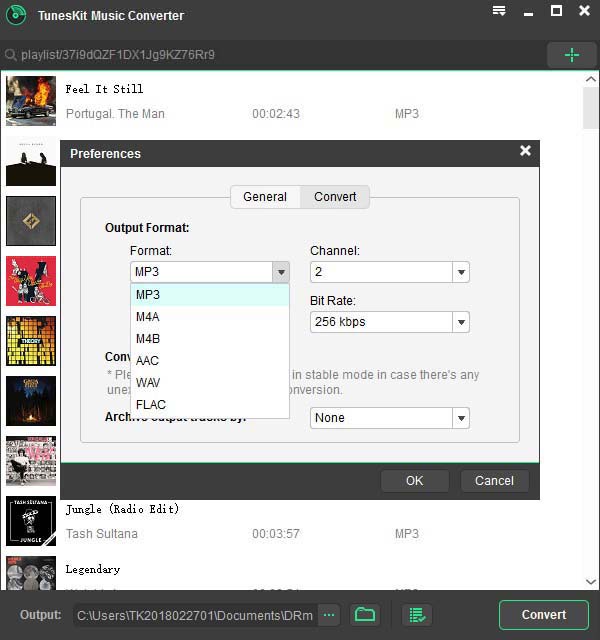Click the 00:03:57 duration value
The height and width of the screenshot is (640, 600).
click(276, 533)
